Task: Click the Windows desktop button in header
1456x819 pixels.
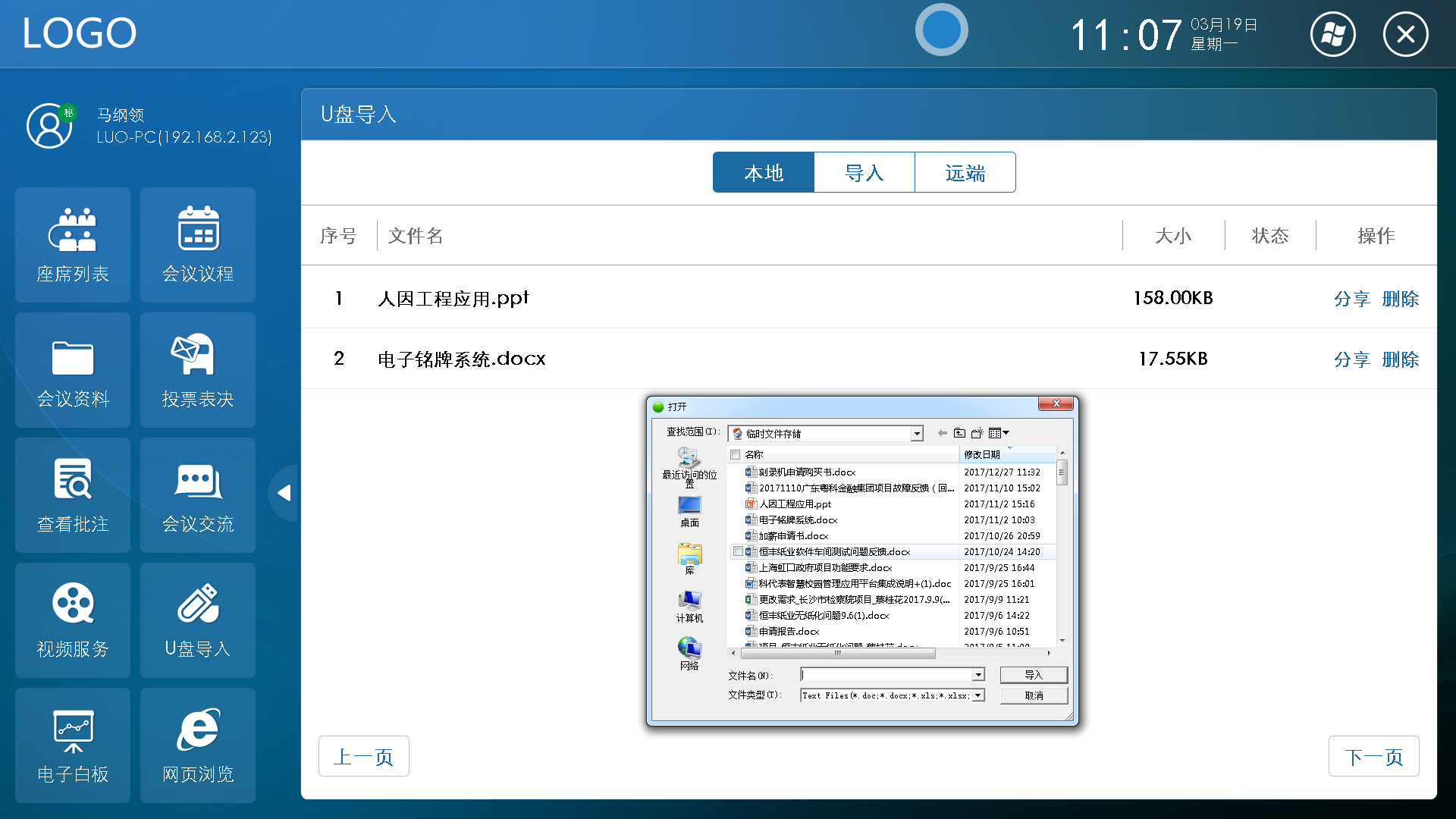Action: point(1333,34)
